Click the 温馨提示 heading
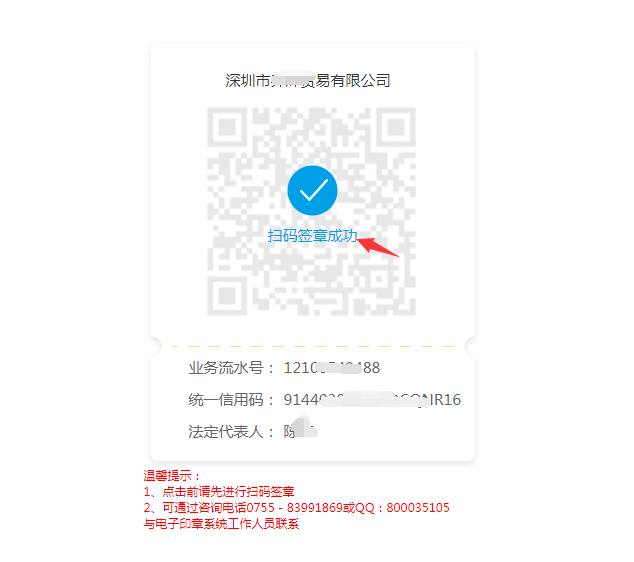The height and width of the screenshot is (562, 634). [x=171, y=475]
